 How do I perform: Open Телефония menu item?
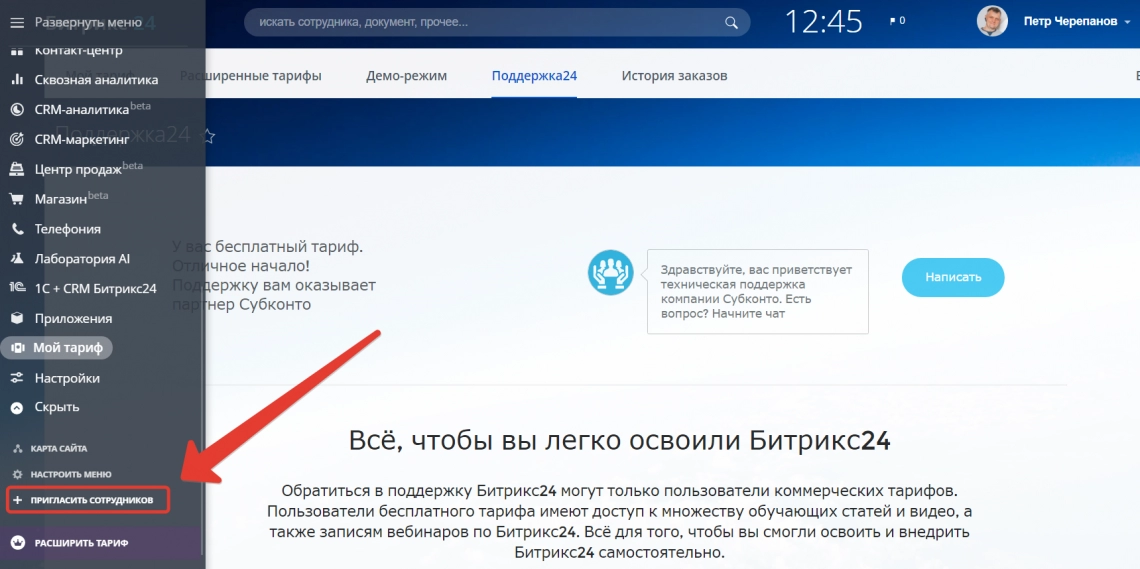point(68,229)
